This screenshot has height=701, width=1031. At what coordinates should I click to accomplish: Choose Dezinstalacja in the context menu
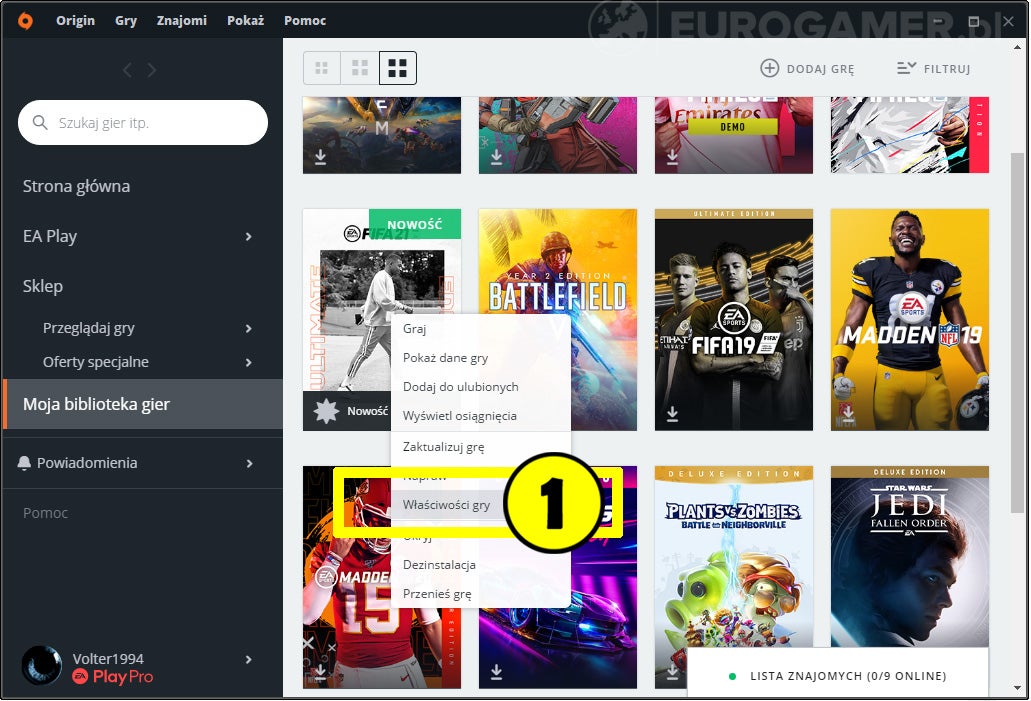pyautogui.click(x=481, y=565)
